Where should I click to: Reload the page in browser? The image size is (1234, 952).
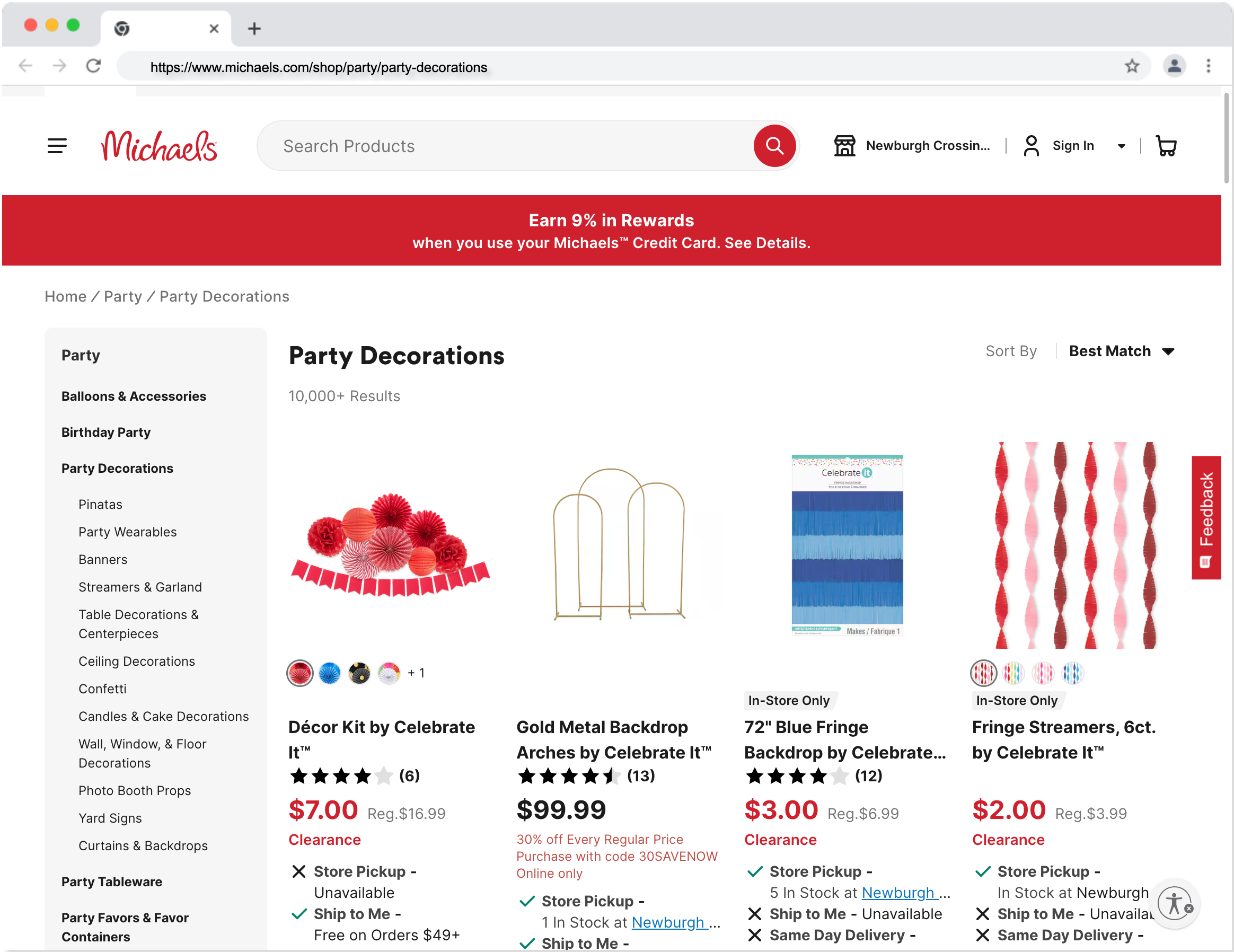click(94, 66)
